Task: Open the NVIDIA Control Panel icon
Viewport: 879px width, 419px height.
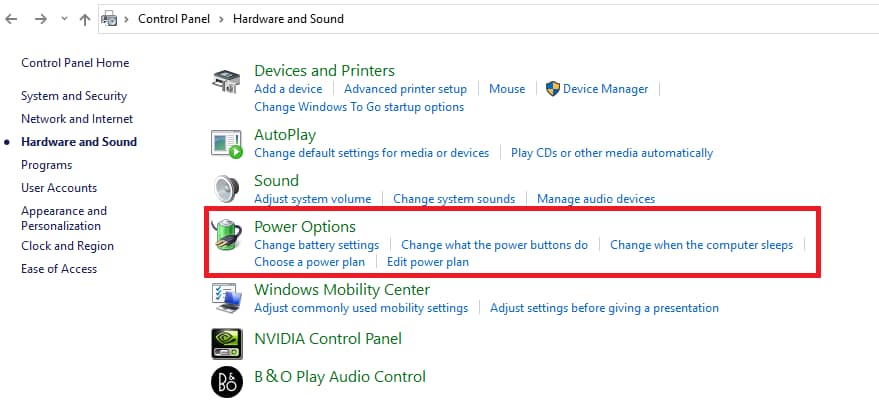Action: [x=226, y=343]
